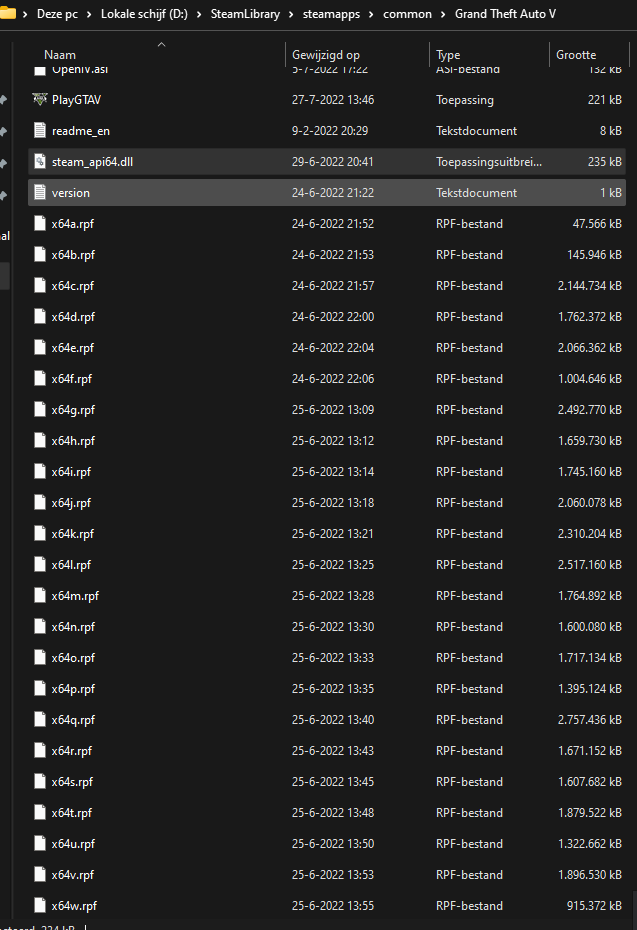Click the readme_en file name
Viewport: 637px width, 930px height.
coord(81,131)
